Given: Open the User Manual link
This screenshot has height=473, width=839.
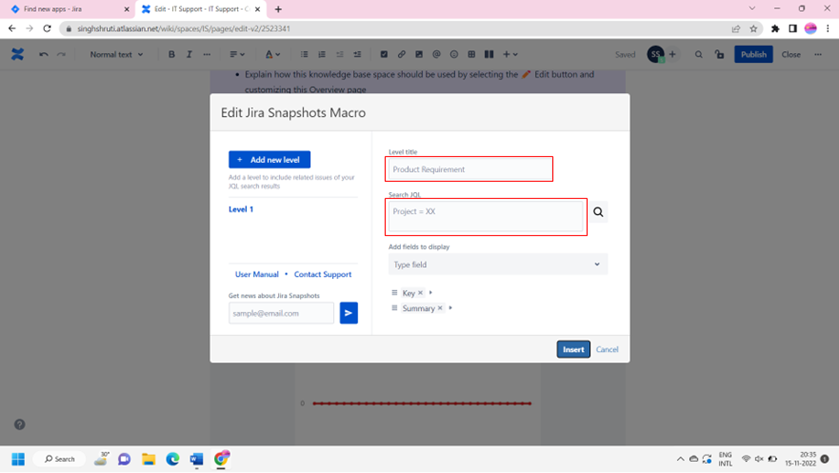Looking at the screenshot, I should point(257,274).
